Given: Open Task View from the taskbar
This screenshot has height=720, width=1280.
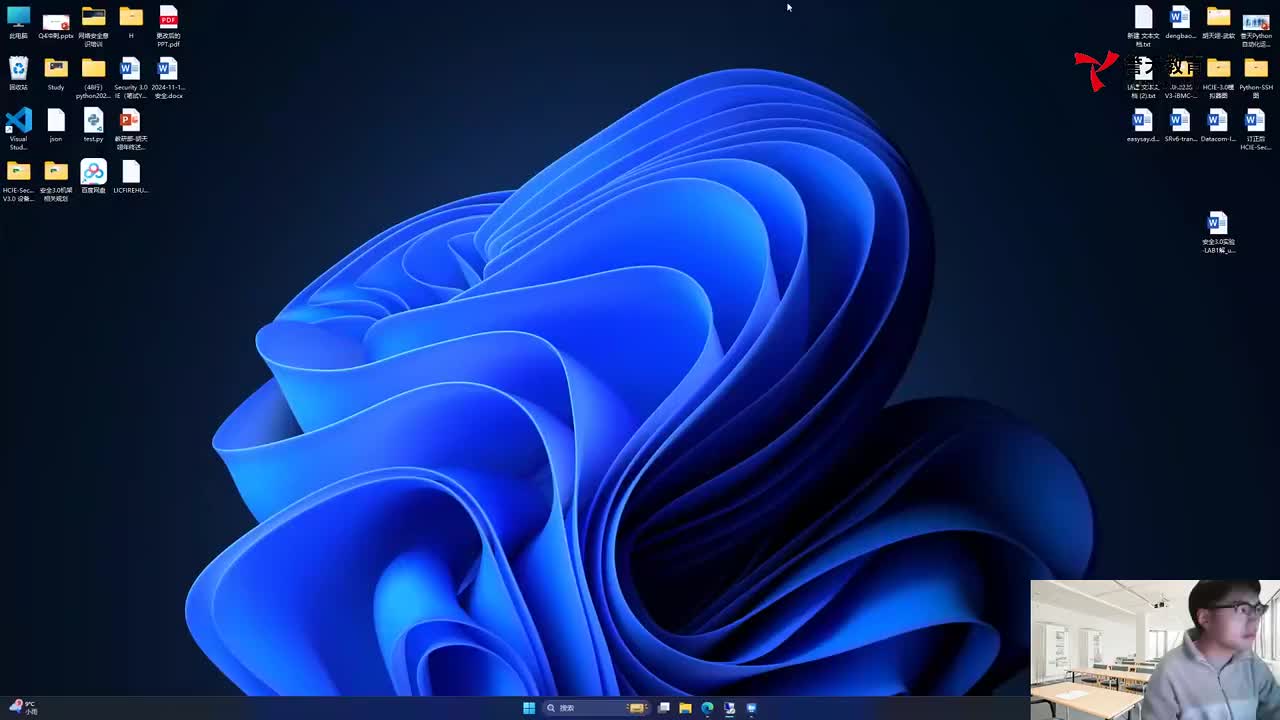Looking at the screenshot, I should pos(663,708).
